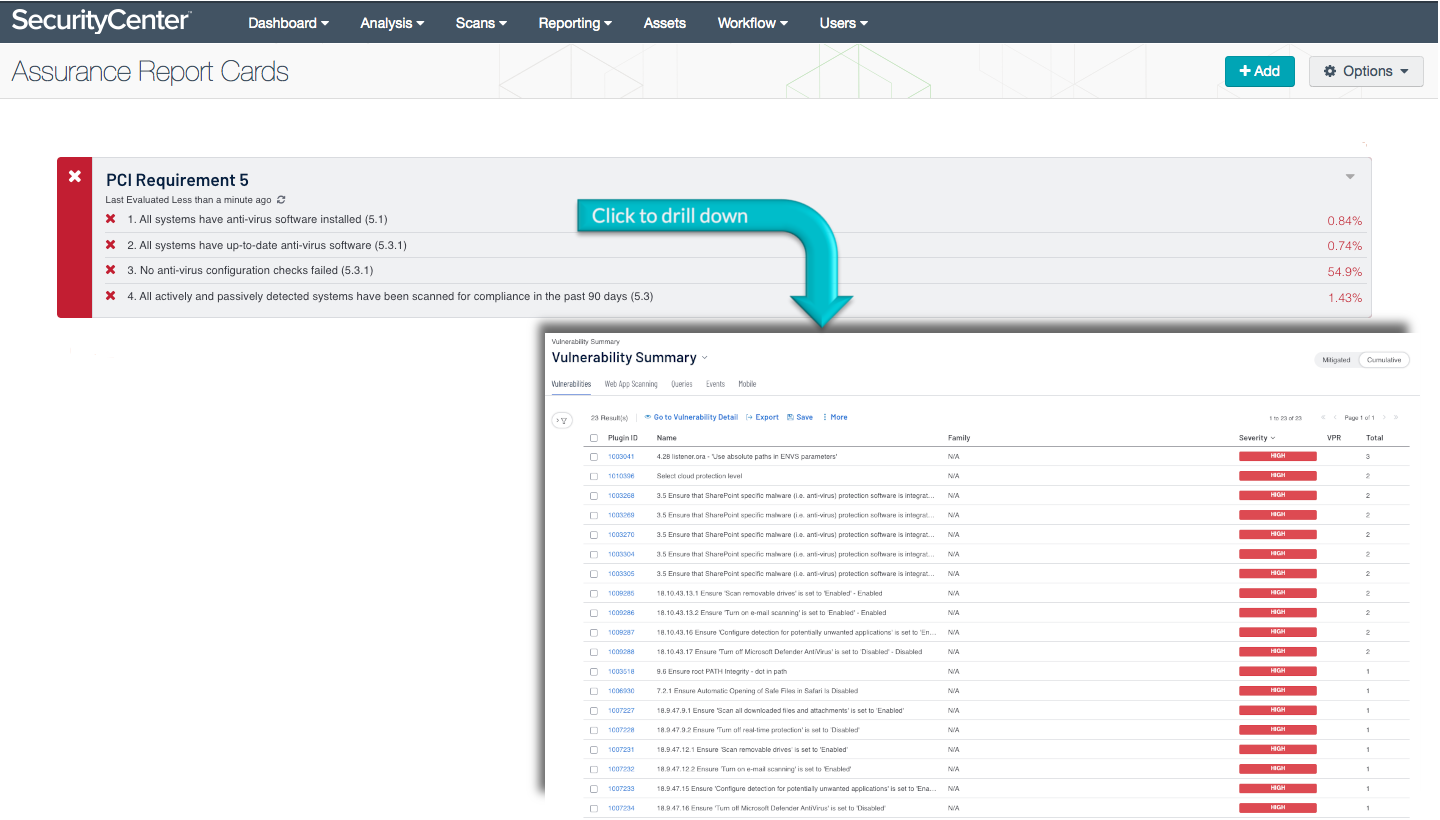This screenshot has width=1440, height=820.
Task: Open plugin ID 1003041 link
Action: click(621, 456)
